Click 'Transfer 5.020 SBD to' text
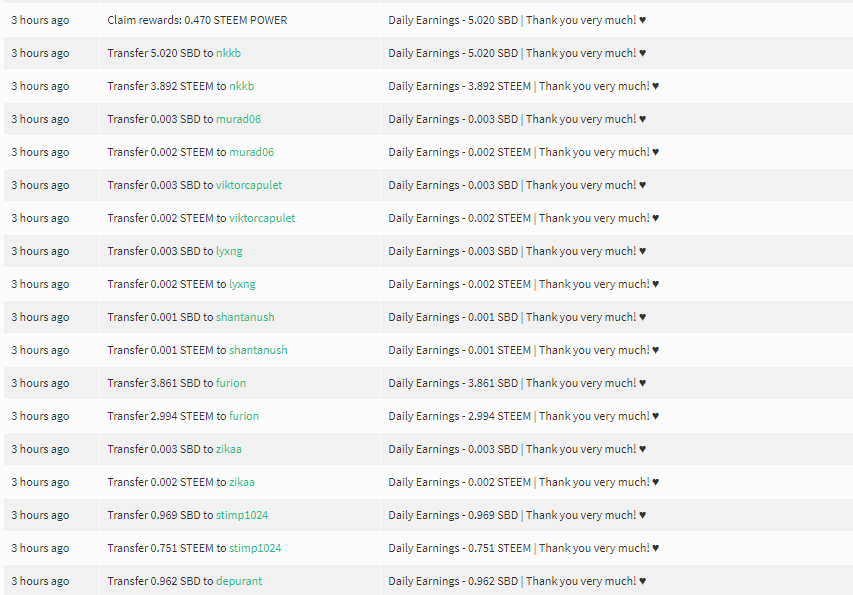The image size is (853, 595). (160, 53)
